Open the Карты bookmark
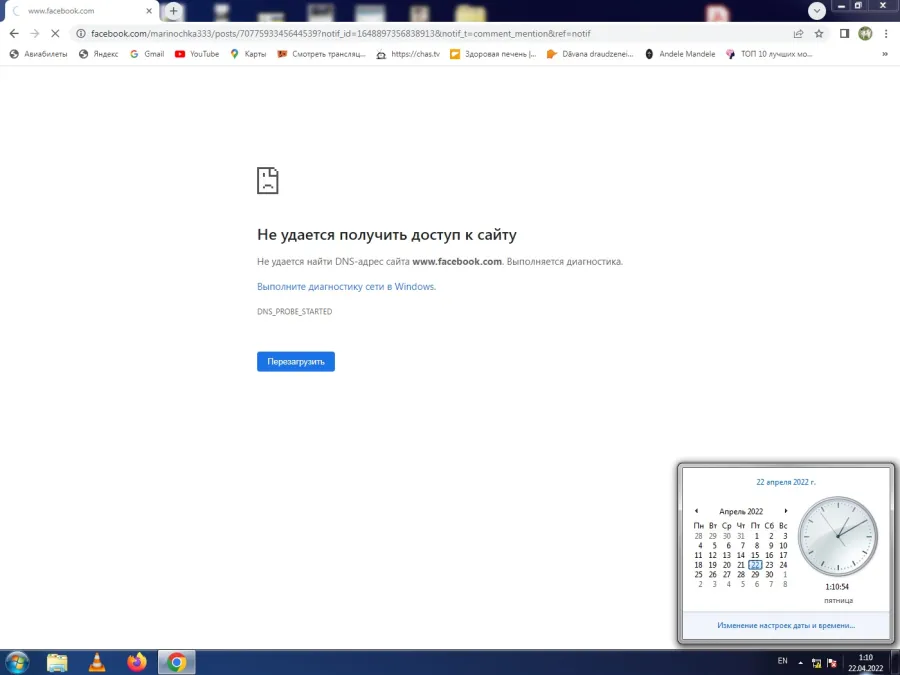 pyautogui.click(x=248, y=54)
